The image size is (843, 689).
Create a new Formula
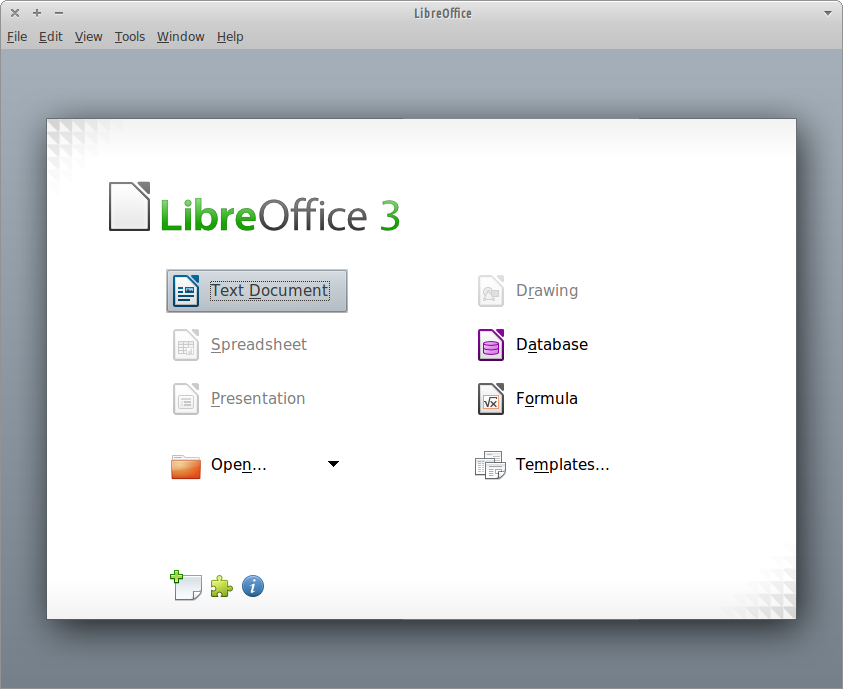pyautogui.click(x=547, y=398)
